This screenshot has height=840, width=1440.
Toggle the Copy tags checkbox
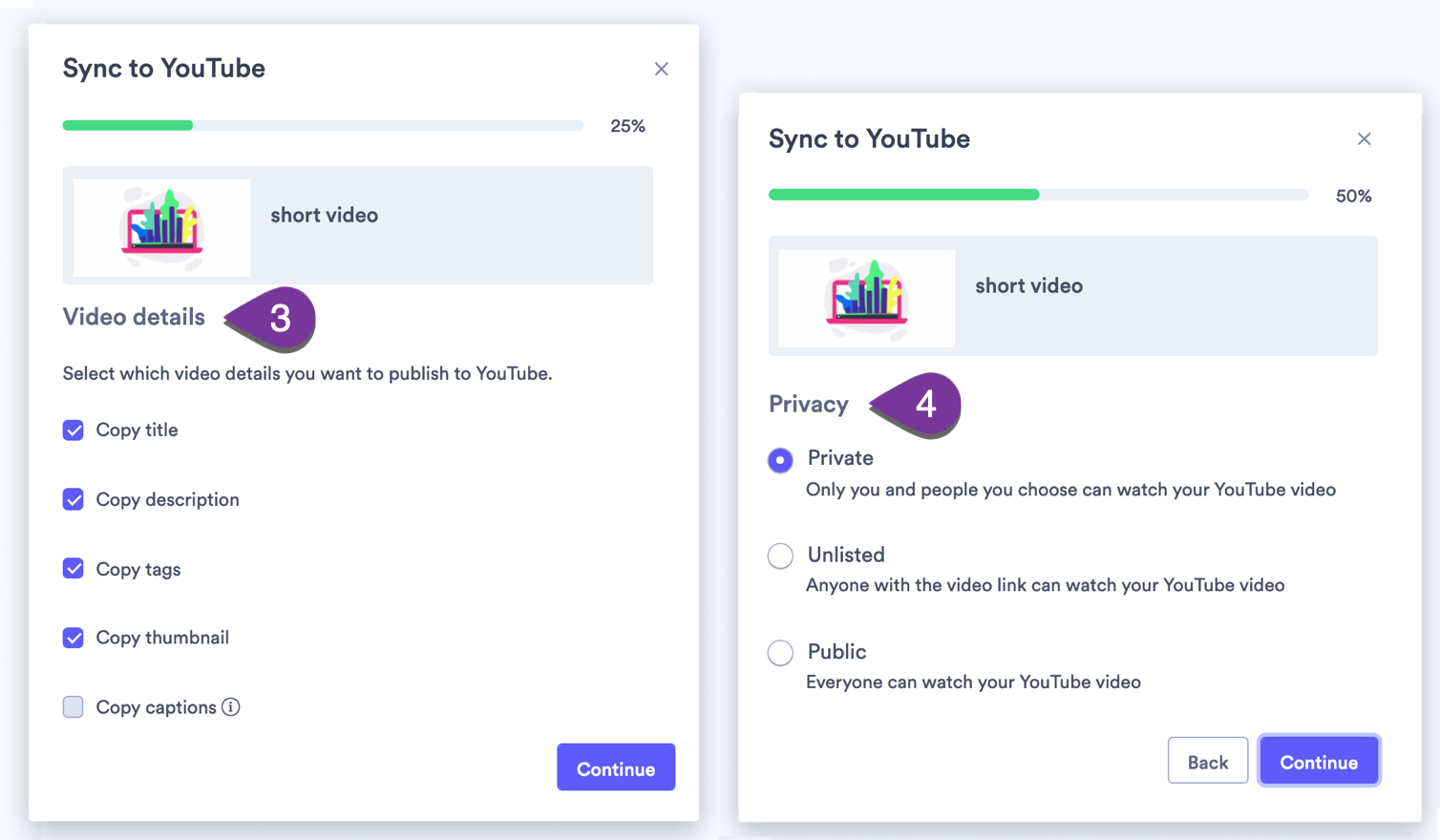coord(74,569)
